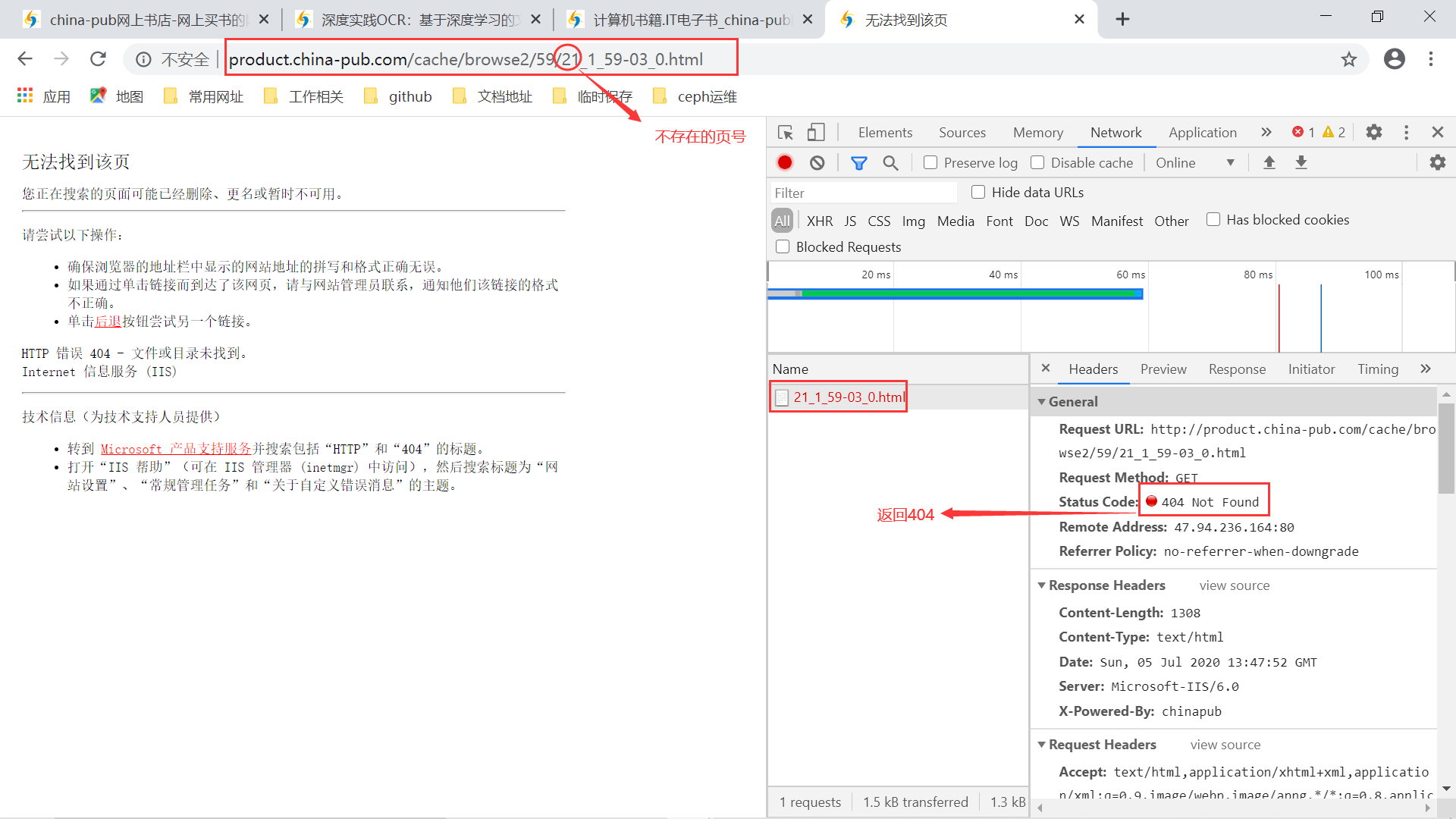The width and height of the screenshot is (1456, 819).
Task: Collapse the Response Headers section
Action: click(1042, 585)
